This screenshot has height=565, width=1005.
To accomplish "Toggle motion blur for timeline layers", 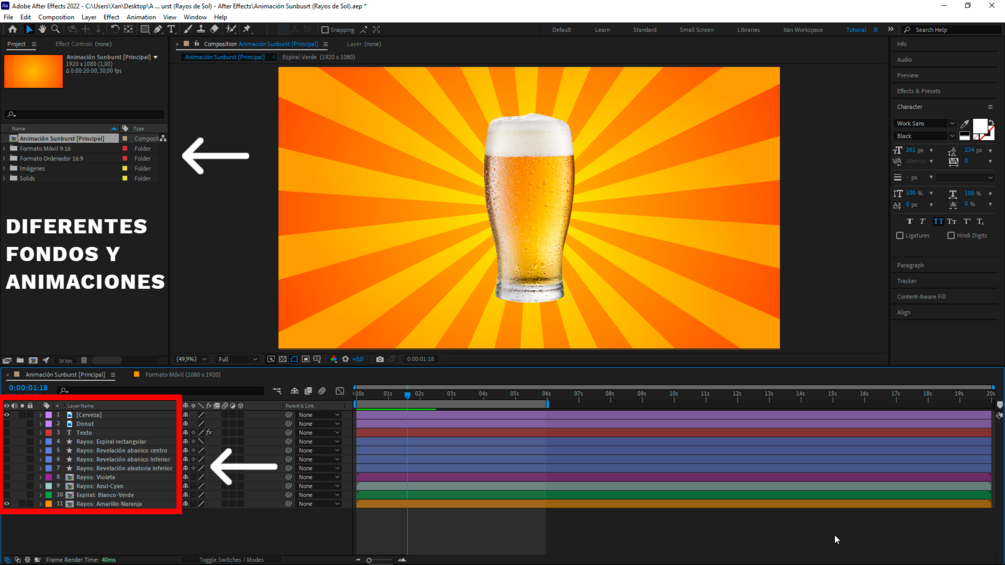I will (322, 391).
